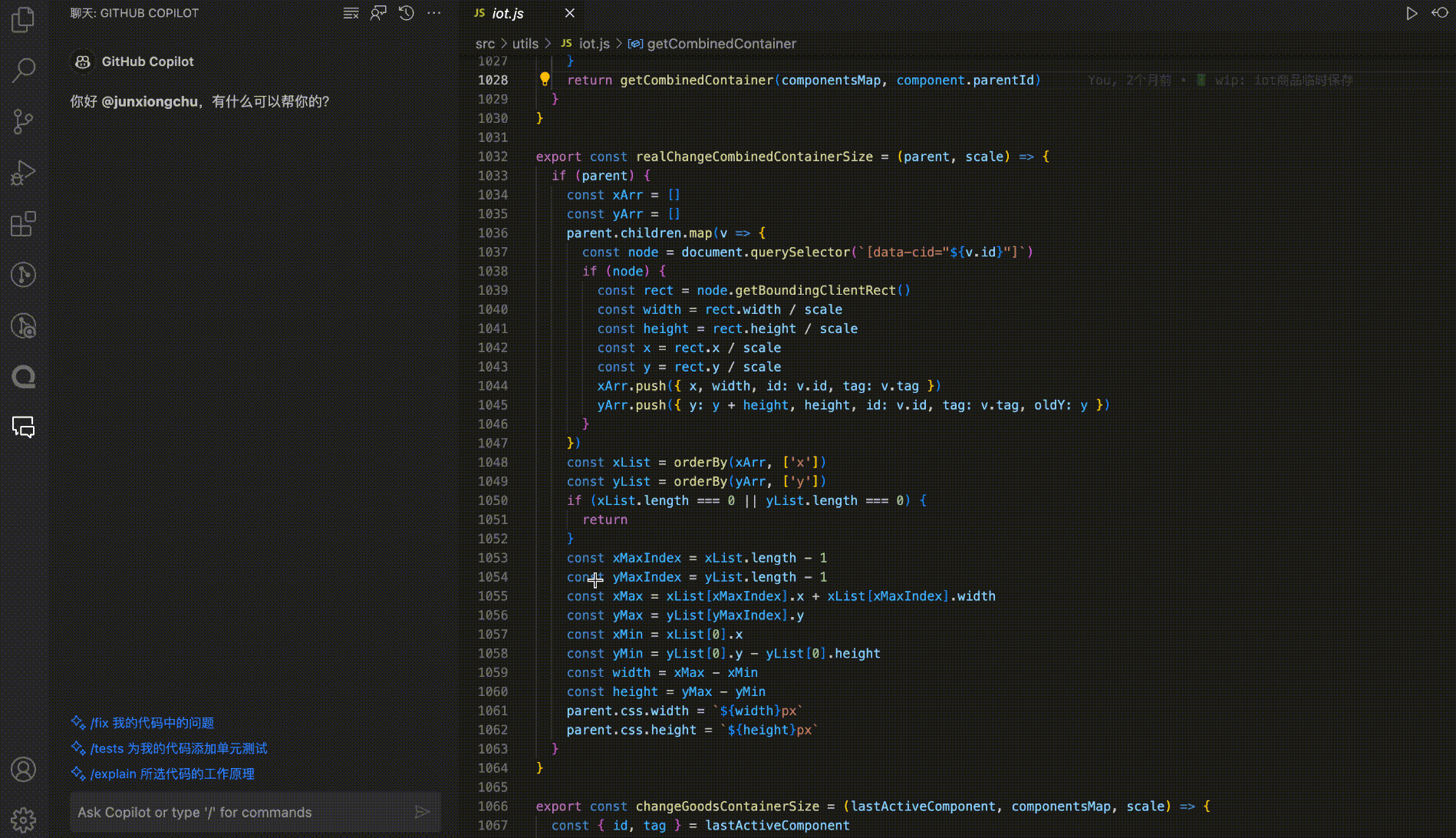Click realChangeCombinedContainerSize function name
Image resolution: width=1456 pixels, height=838 pixels.
[754, 157]
